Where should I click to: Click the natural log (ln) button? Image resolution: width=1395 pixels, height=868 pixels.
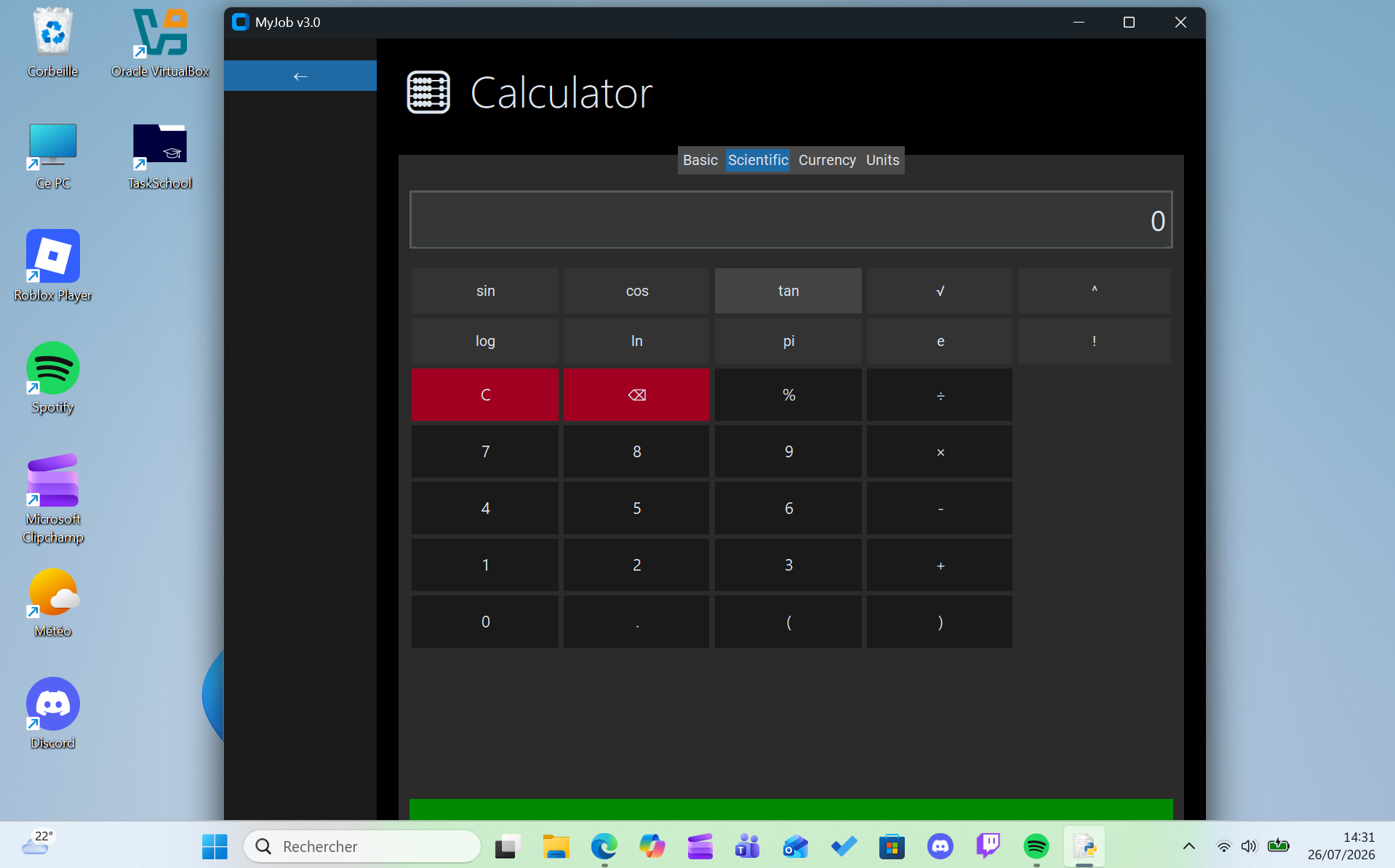636,341
